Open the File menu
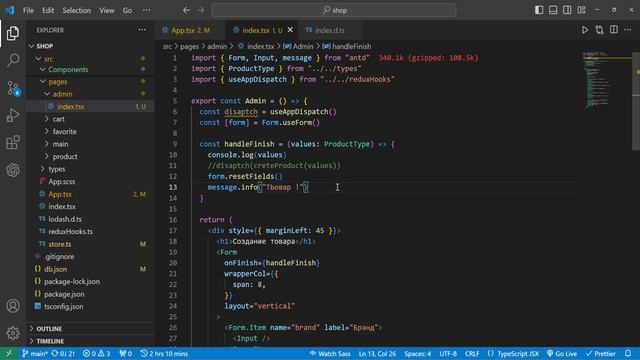 coord(28,10)
